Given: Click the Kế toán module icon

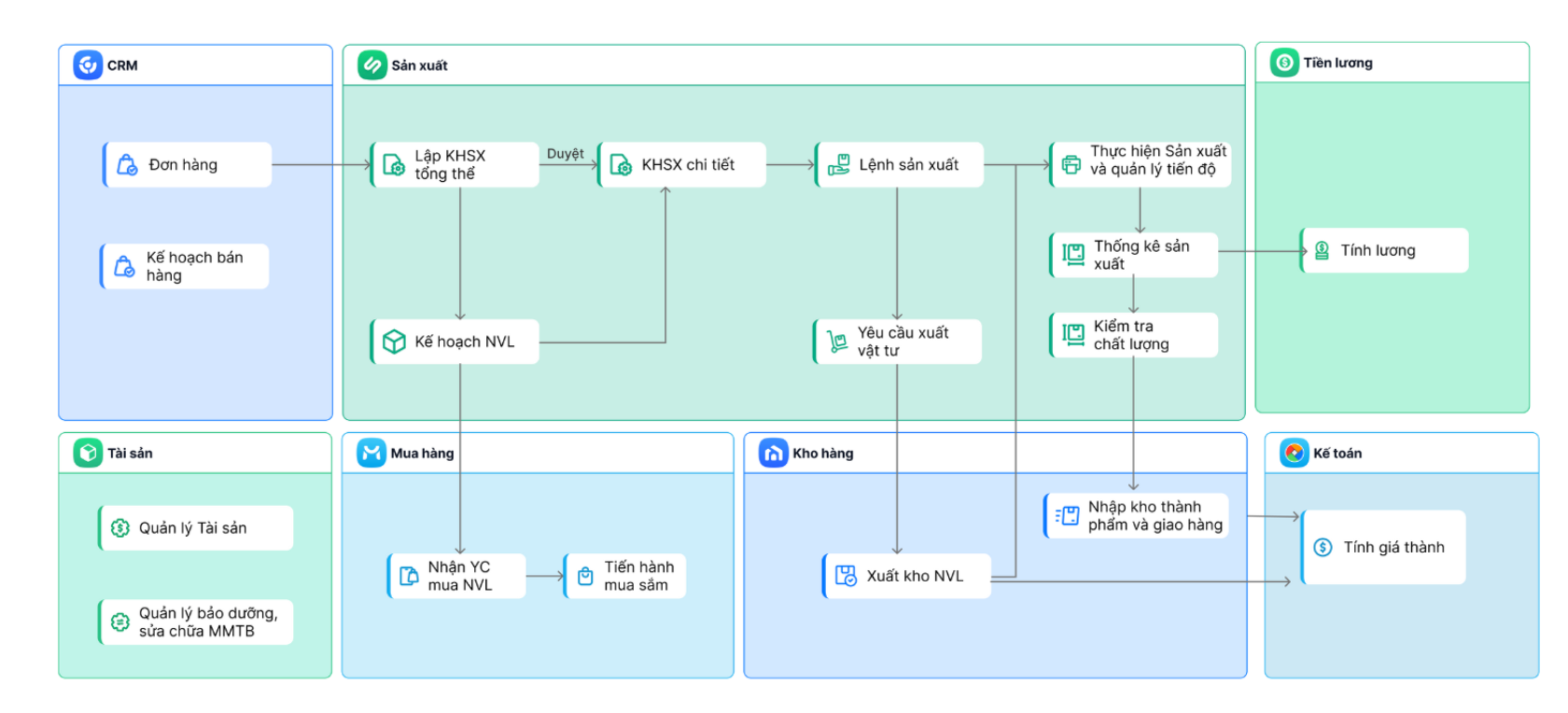Looking at the screenshot, I should coord(1294,453).
